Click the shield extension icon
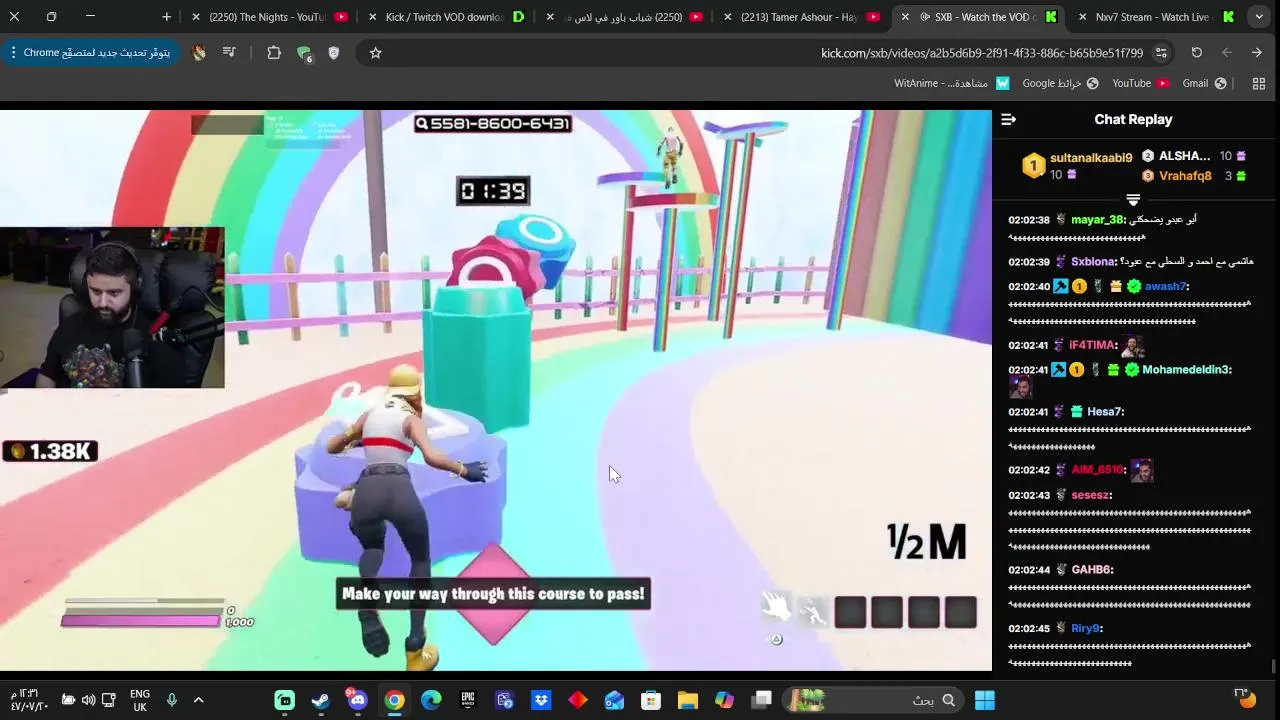The image size is (1280, 720). (x=334, y=53)
